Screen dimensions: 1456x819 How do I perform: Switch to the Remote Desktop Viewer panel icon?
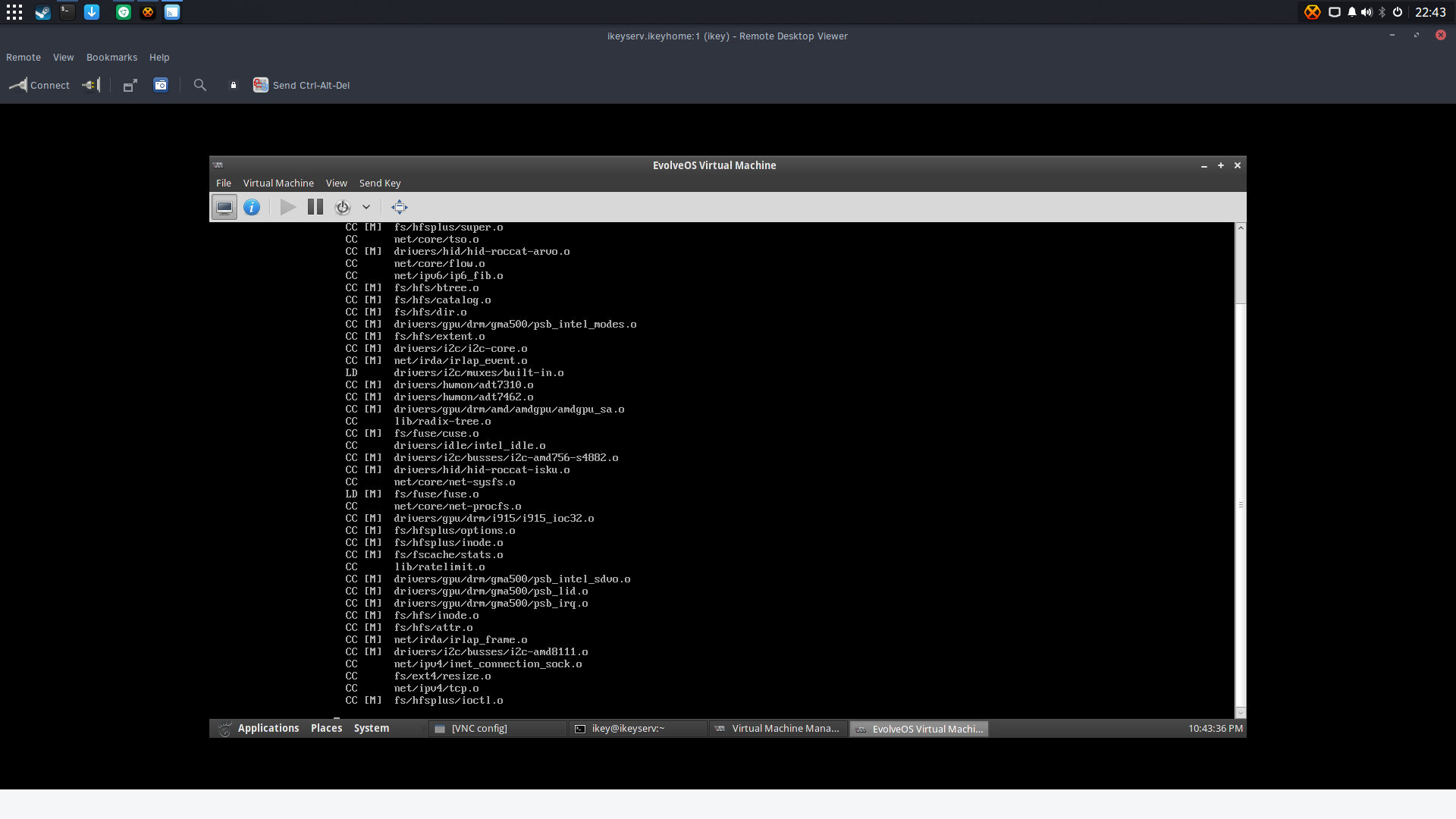click(172, 12)
